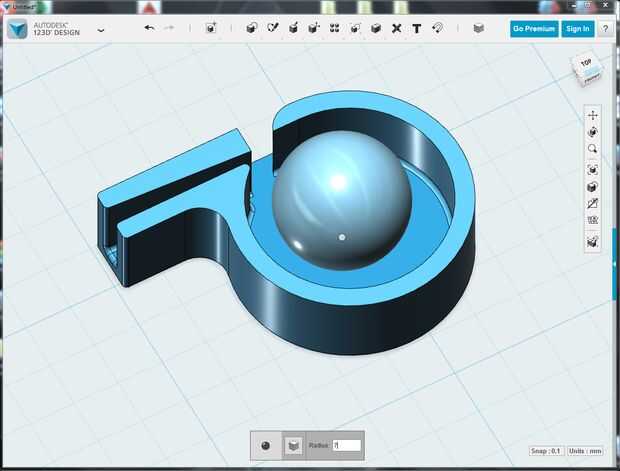The height and width of the screenshot is (471, 620).
Task: Open the visual style cube option
Action: pos(592,187)
